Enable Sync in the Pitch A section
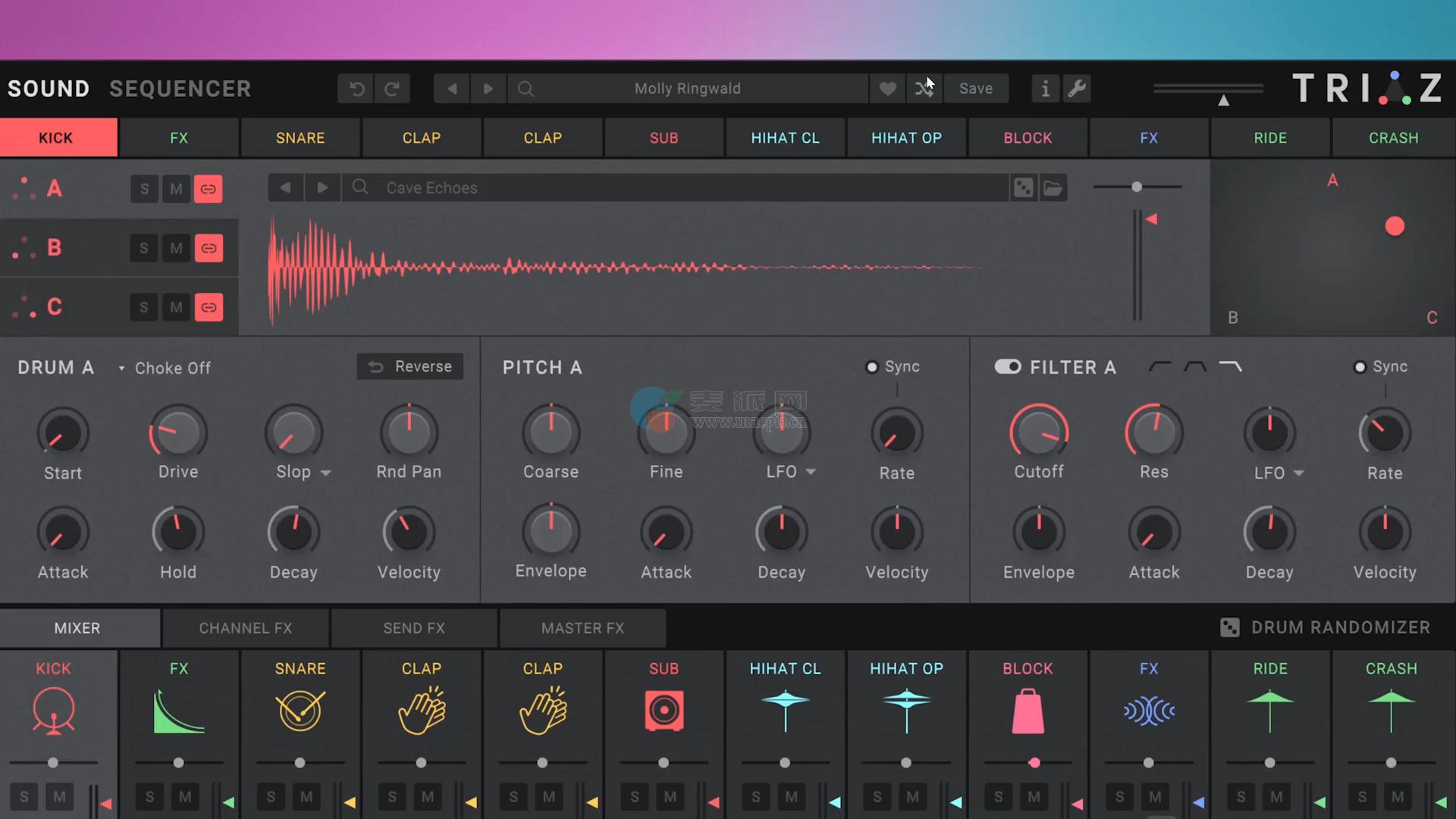Screen dimensions: 1456x819 point(872,367)
